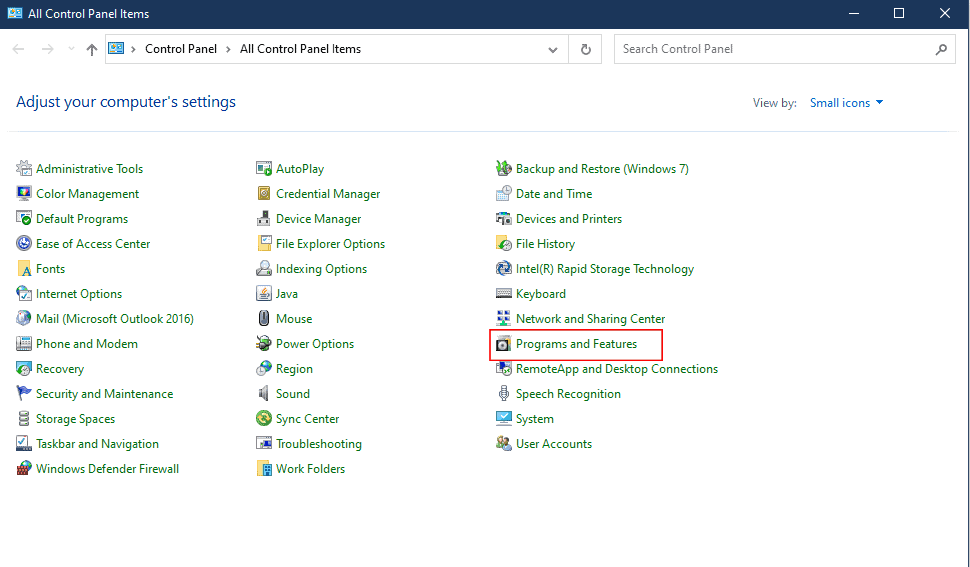Viewport: 970px width, 567px height.
Task: Click the Sync Center green icon
Action: coord(264,419)
